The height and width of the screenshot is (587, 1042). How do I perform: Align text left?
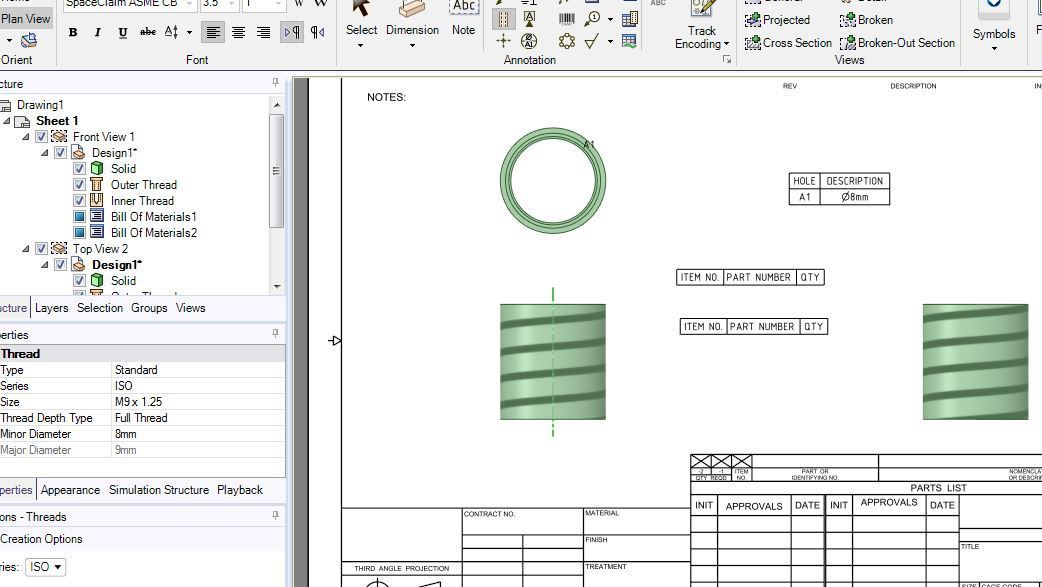coord(213,32)
